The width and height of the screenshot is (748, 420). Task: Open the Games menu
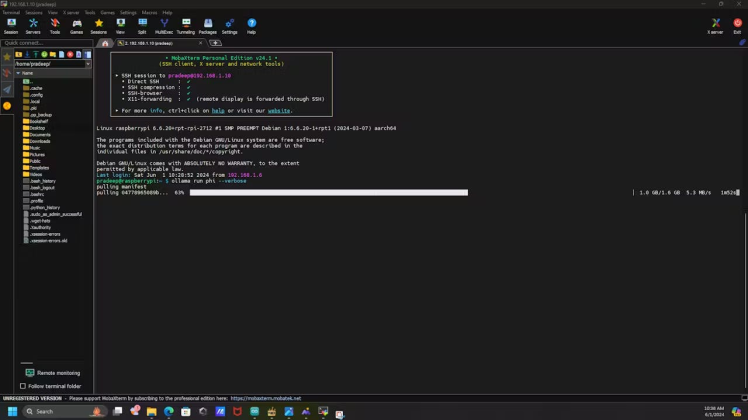(x=107, y=12)
